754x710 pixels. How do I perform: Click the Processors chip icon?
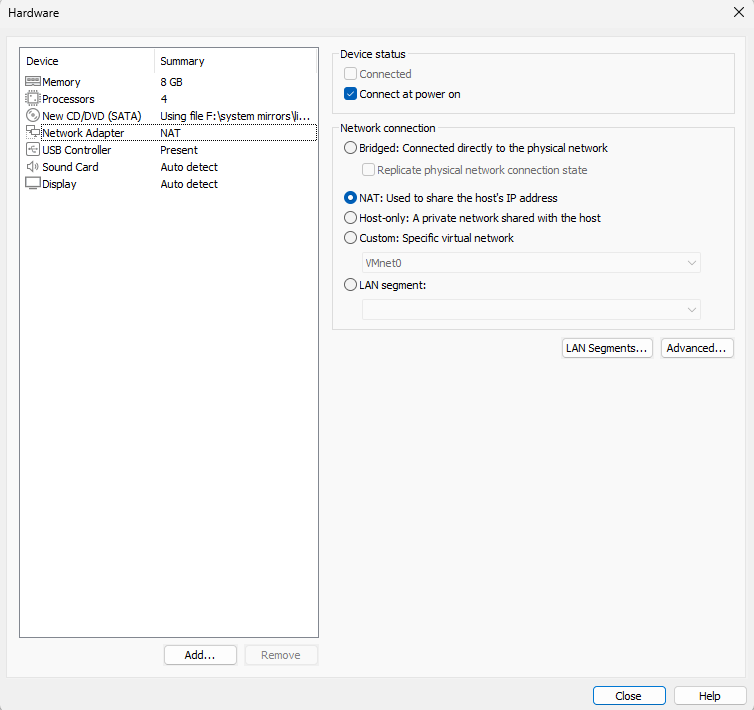pos(33,99)
